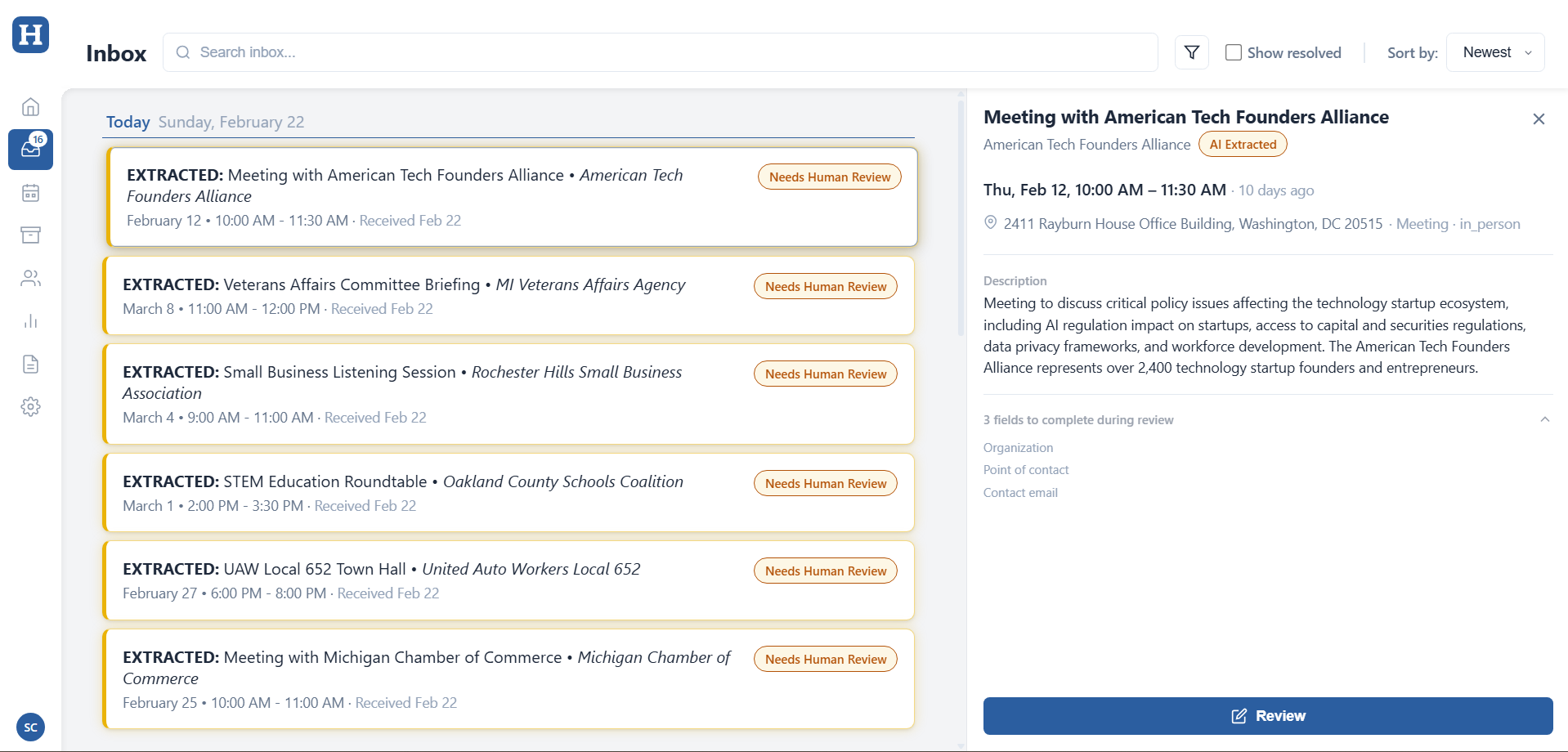The image size is (1568, 752).
Task: Open the Calendar icon in sidebar
Action: click(30, 193)
